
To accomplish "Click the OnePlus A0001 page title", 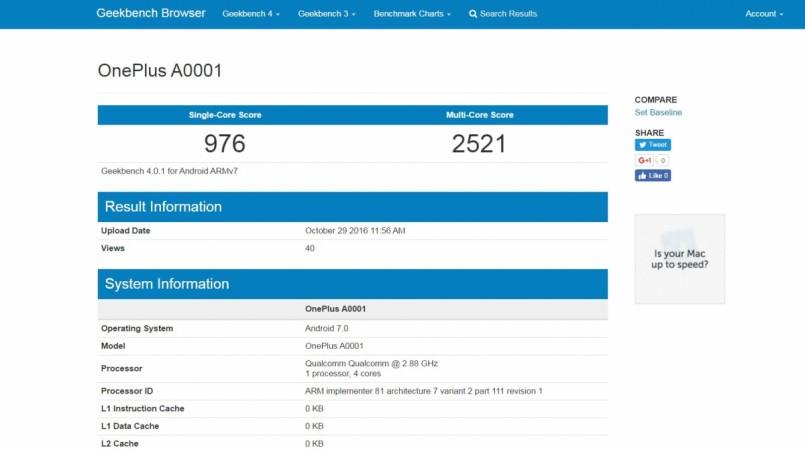I will click(x=160, y=70).
